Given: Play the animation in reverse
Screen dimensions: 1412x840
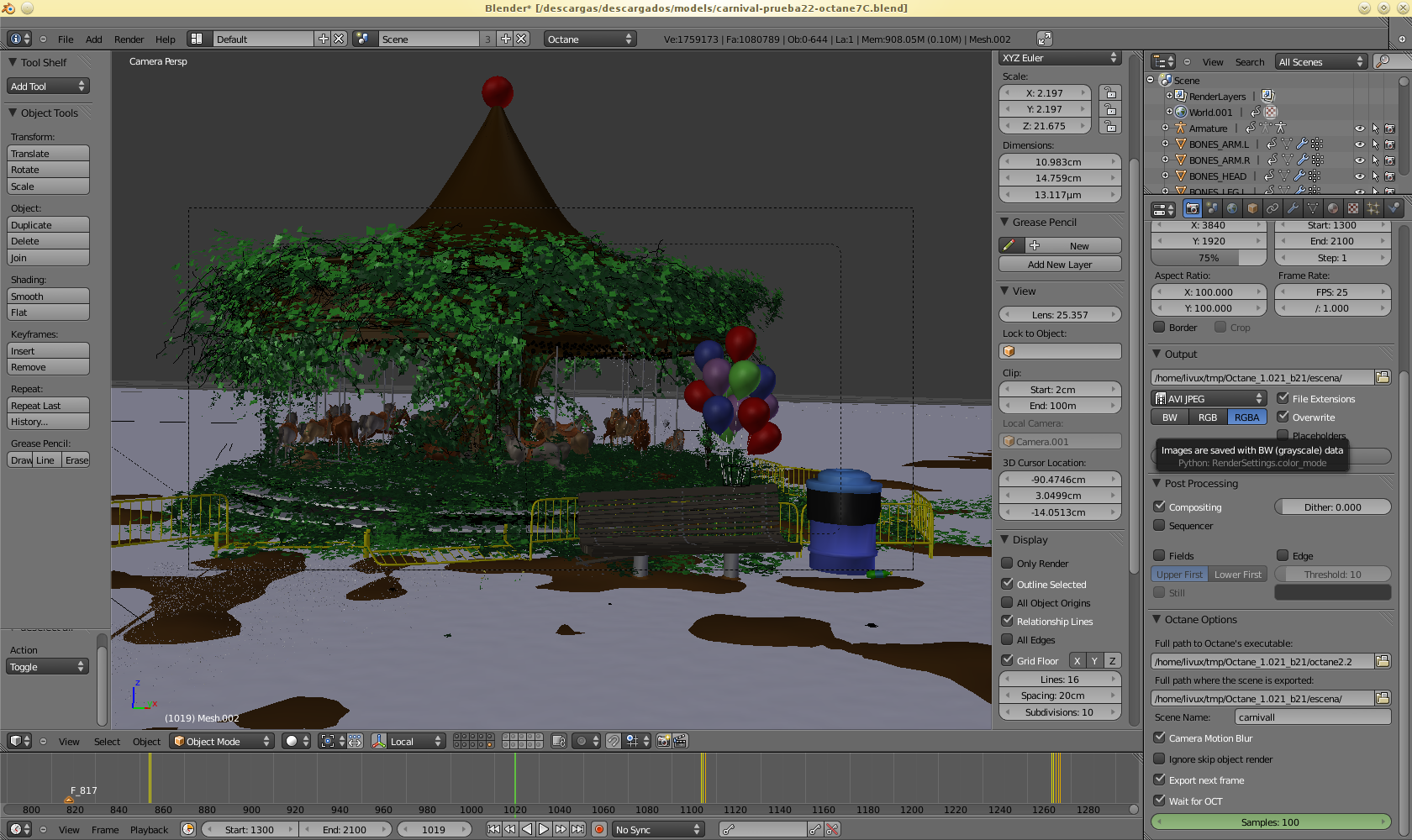Looking at the screenshot, I should [x=527, y=829].
